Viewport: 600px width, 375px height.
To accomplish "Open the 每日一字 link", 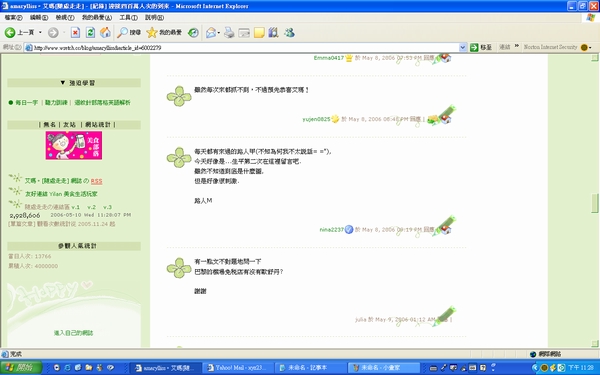I will click(x=26, y=103).
